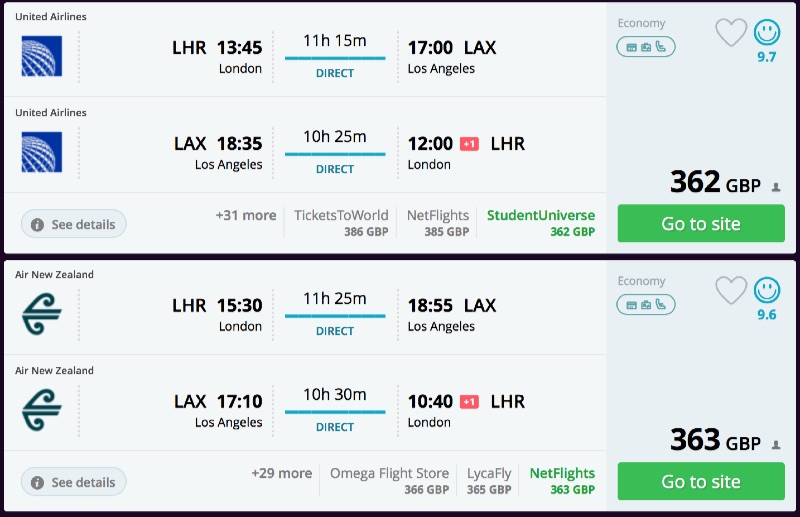Select LycaFly 365 GBP offer
The width and height of the screenshot is (800, 517).
pyautogui.click(x=489, y=480)
